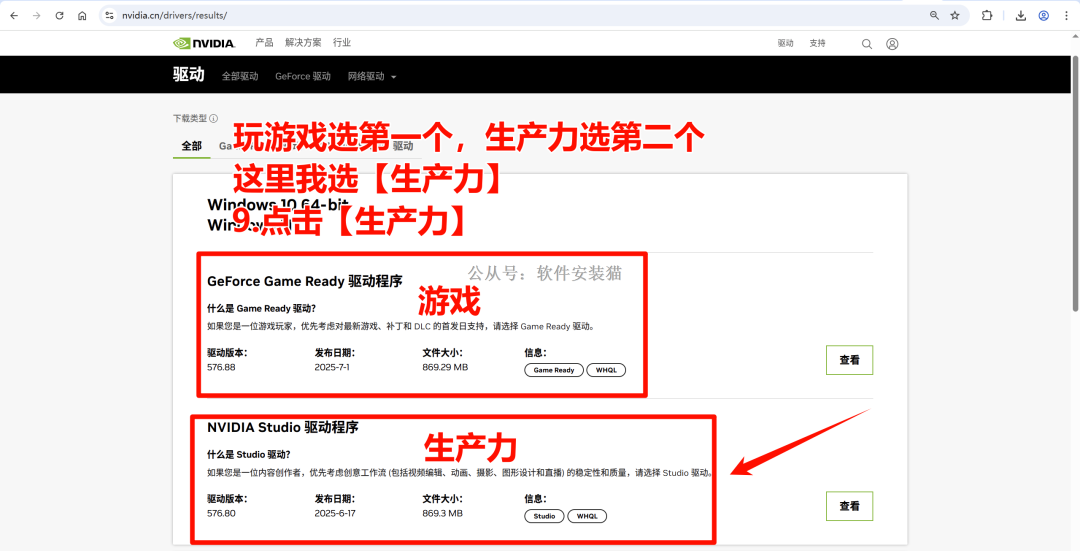Click the GeForce Game Ready 驱动程序 heading

pos(304,281)
